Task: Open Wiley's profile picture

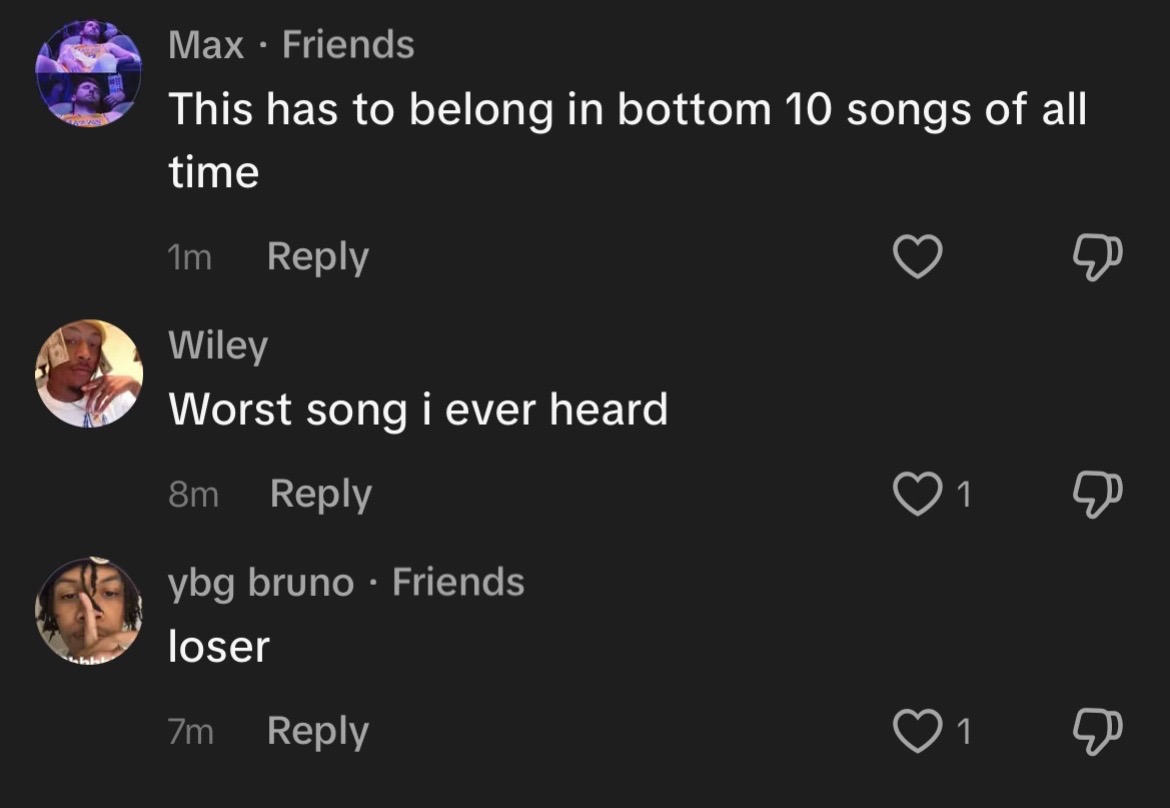Action: pos(88,373)
